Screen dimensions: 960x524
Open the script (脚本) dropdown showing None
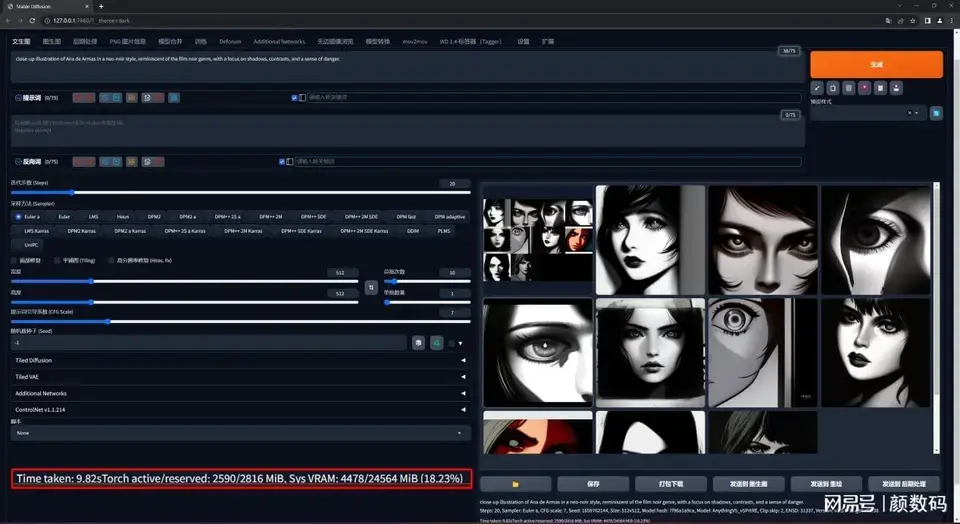point(240,433)
